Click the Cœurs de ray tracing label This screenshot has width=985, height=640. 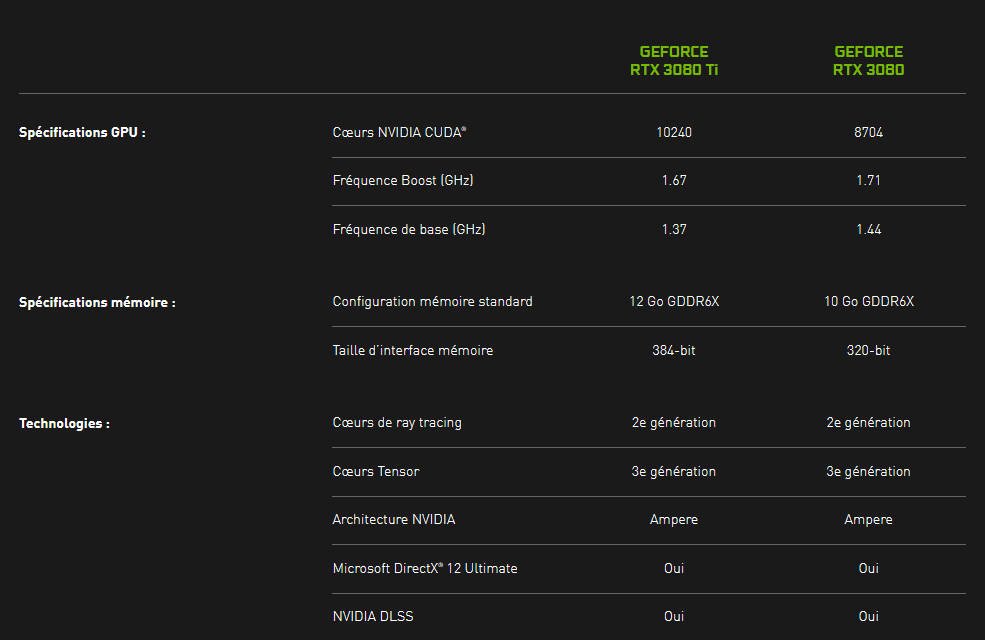click(397, 423)
